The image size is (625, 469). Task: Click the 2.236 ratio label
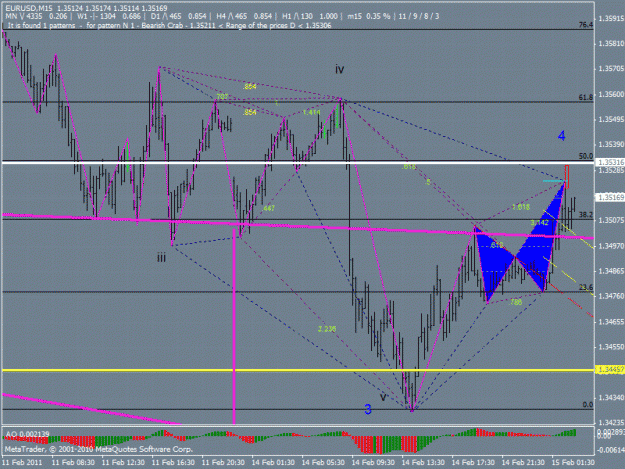click(327, 329)
